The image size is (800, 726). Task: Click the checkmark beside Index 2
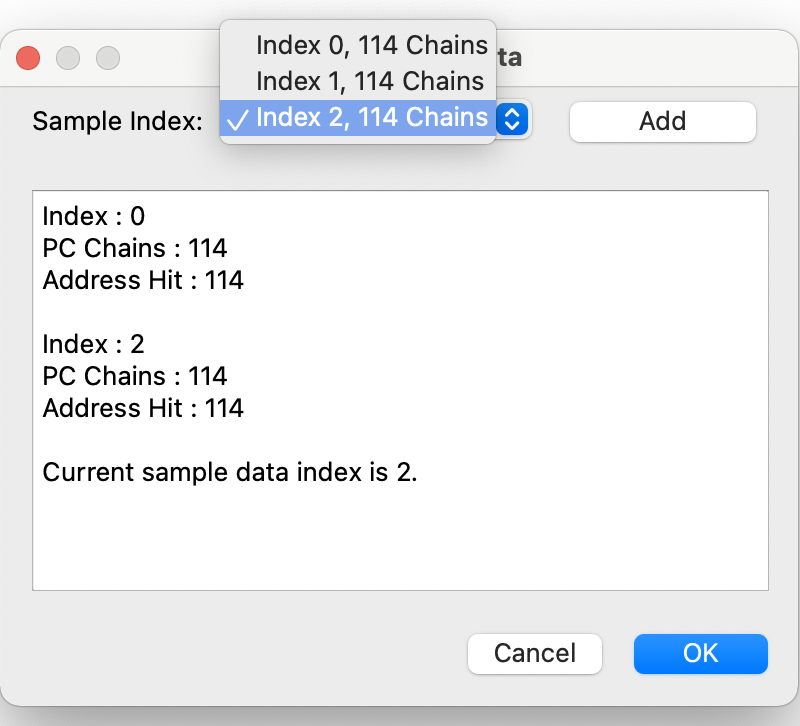(237, 119)
